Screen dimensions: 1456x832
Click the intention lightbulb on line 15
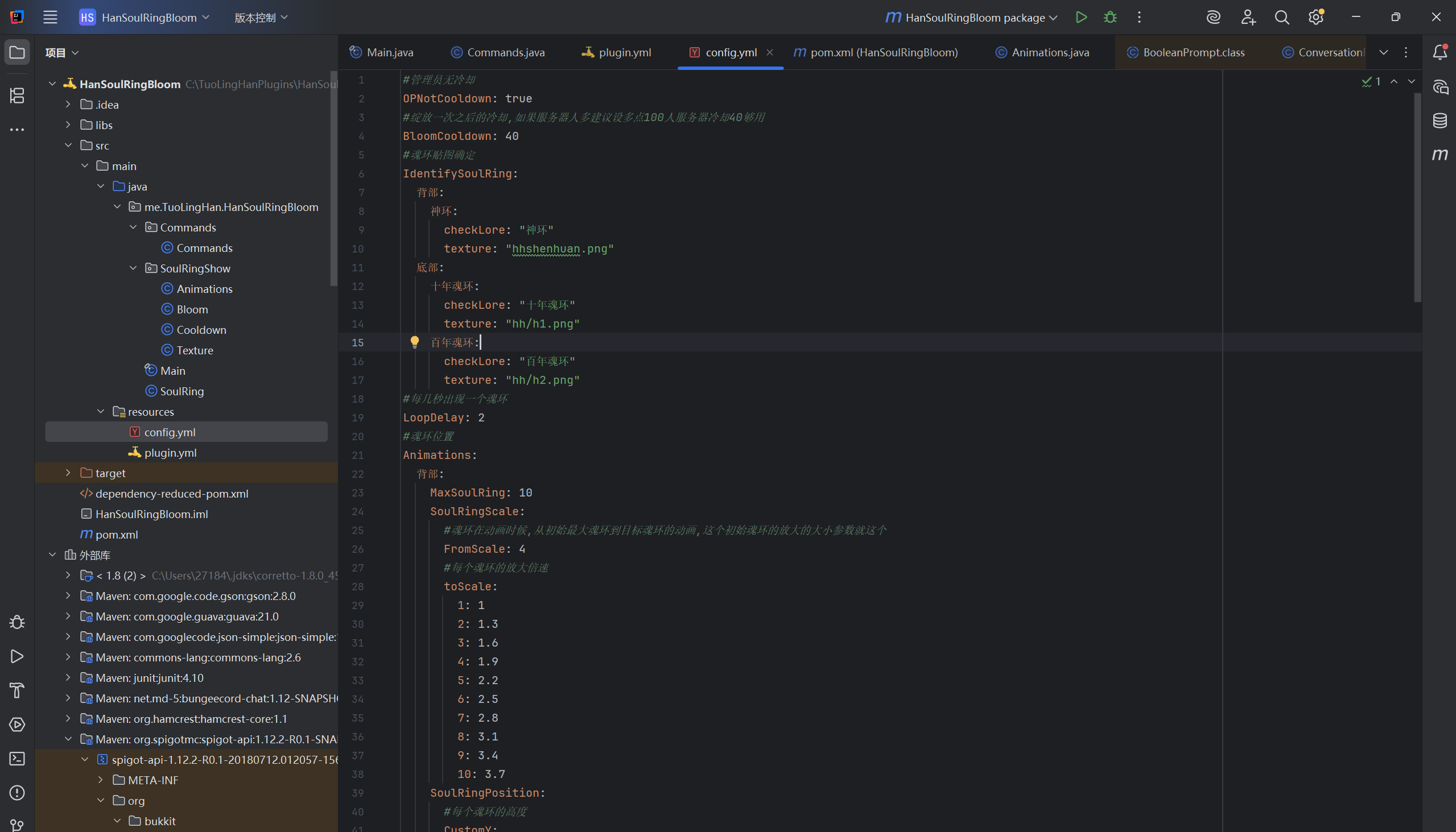point(414,342)
